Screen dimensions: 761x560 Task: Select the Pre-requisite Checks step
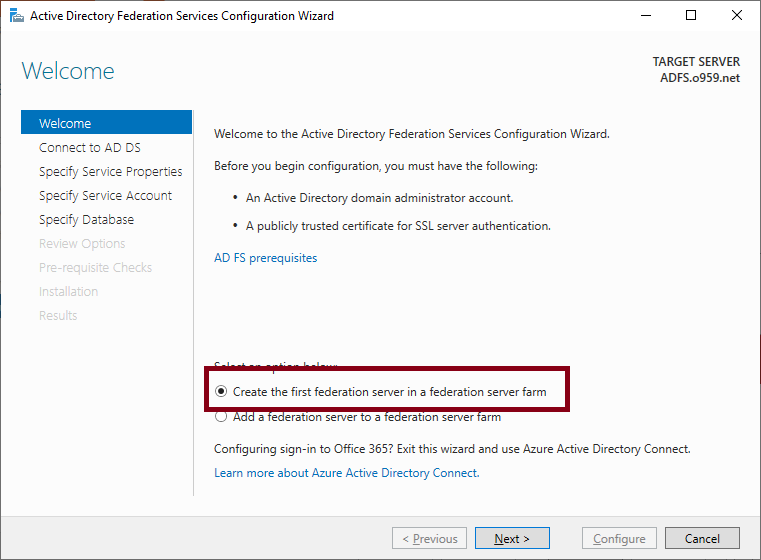tap(95, 267)
